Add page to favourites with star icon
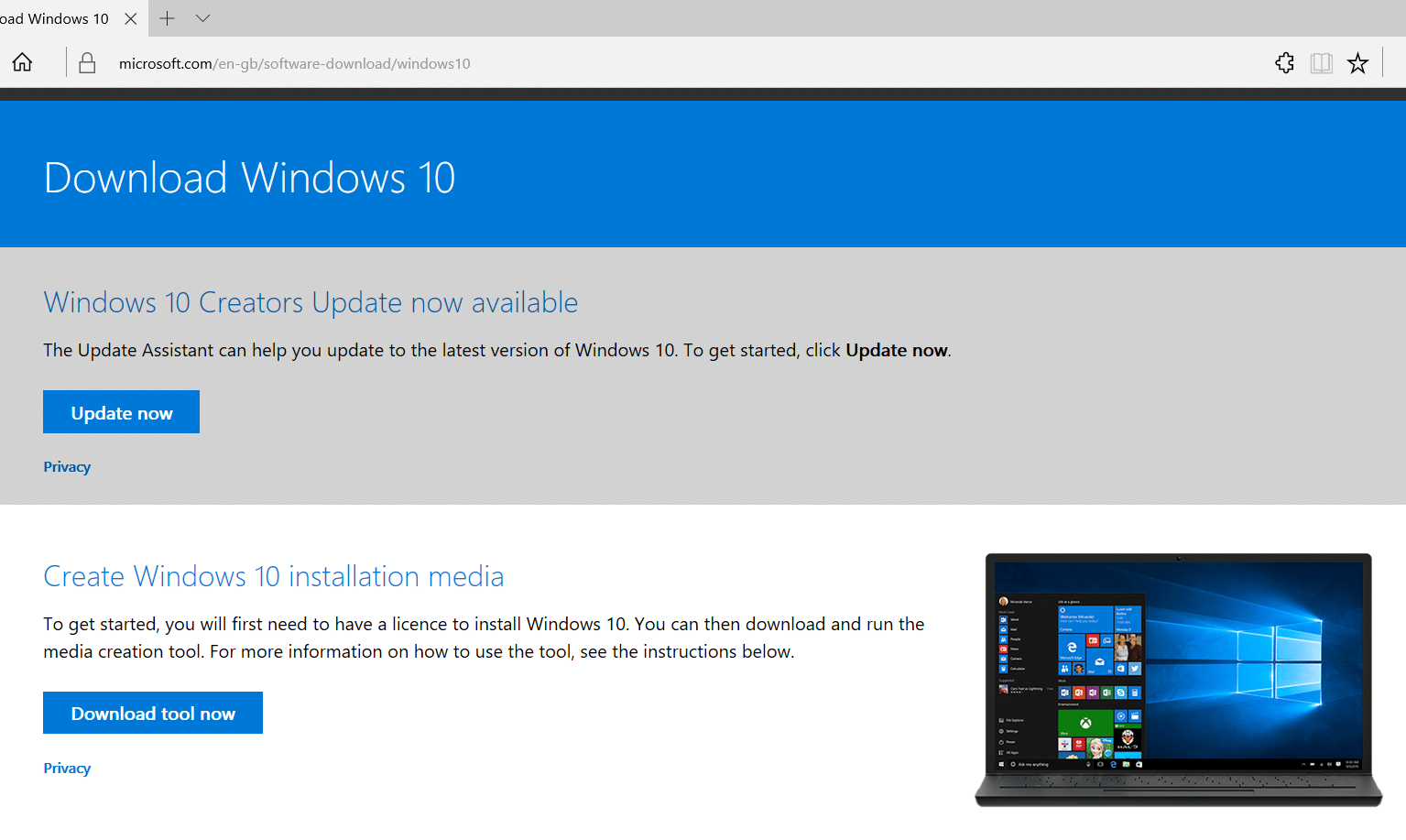This screenshot has width=1406, height=840. click(x=1357, y=62)
